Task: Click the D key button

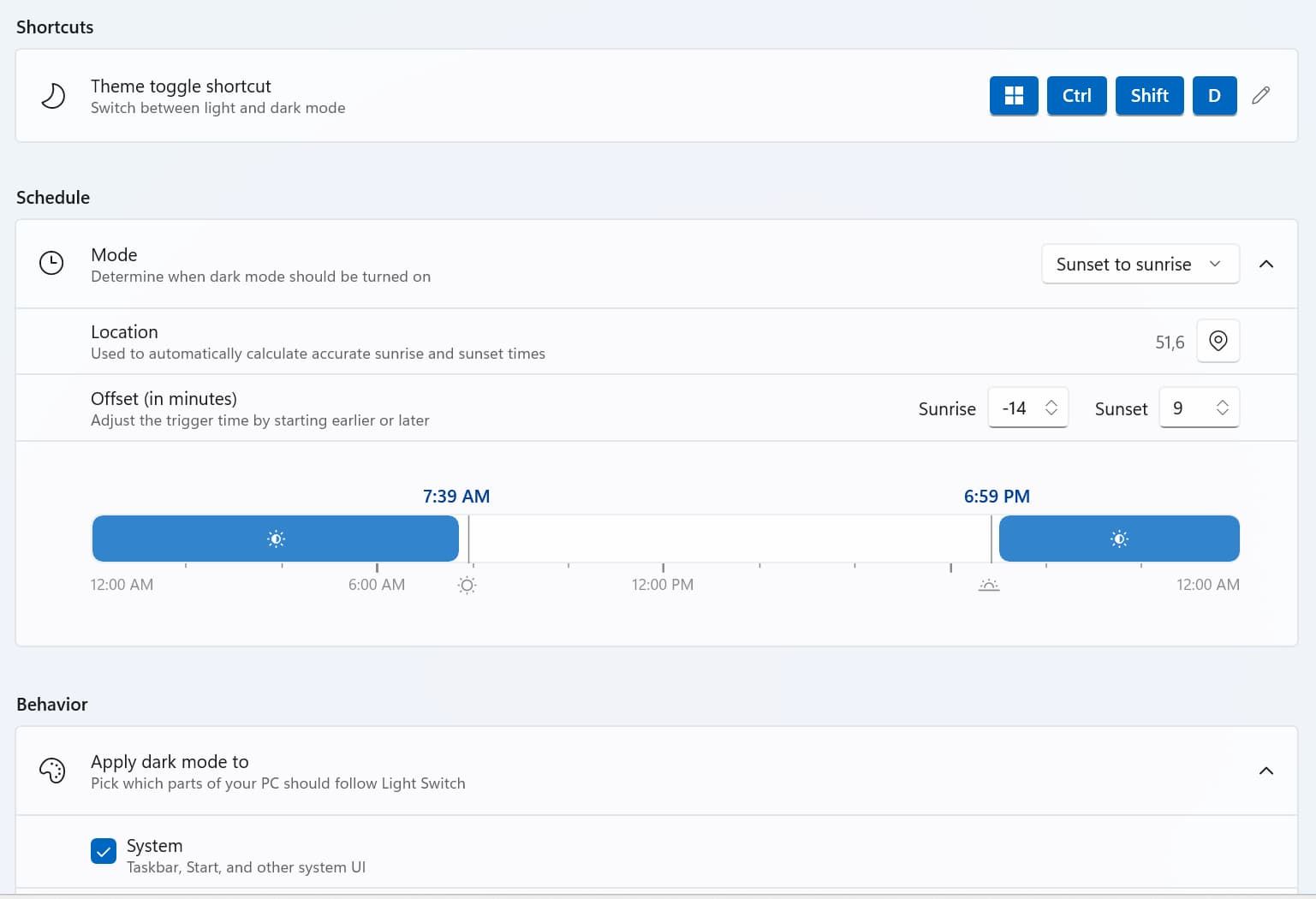Action: 1214,95
